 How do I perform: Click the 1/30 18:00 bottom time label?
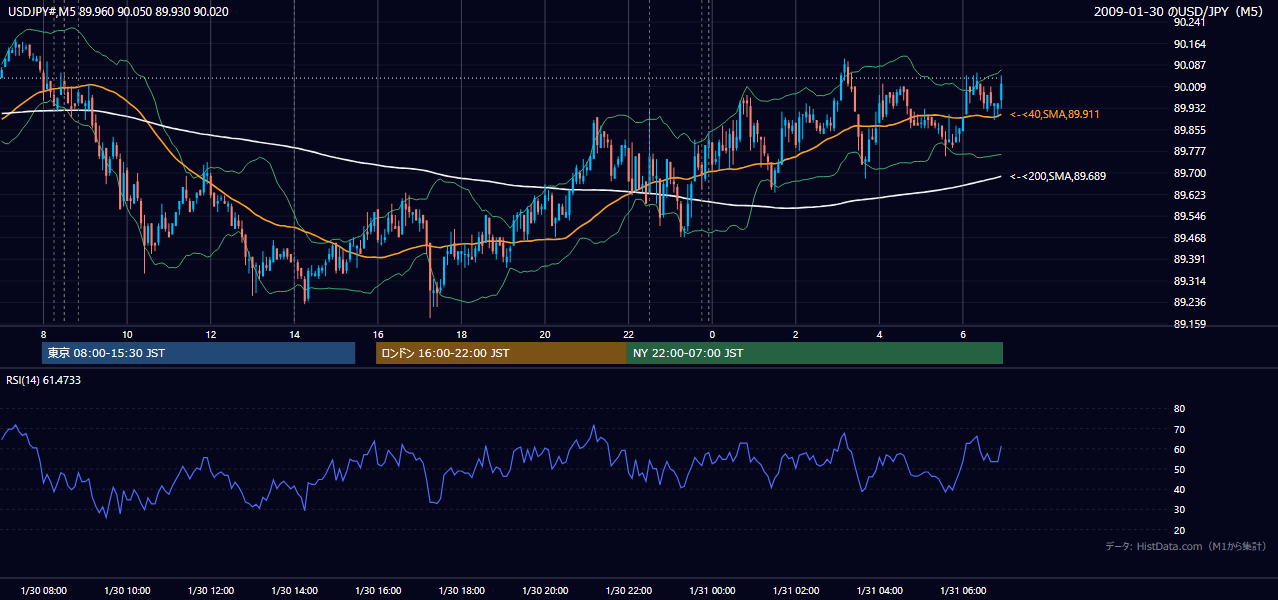(461, 591)
